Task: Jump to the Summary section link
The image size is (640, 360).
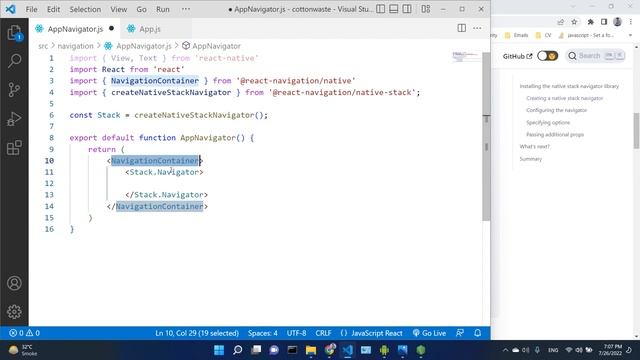Action: pyautogui.click(x=531, y=159)
